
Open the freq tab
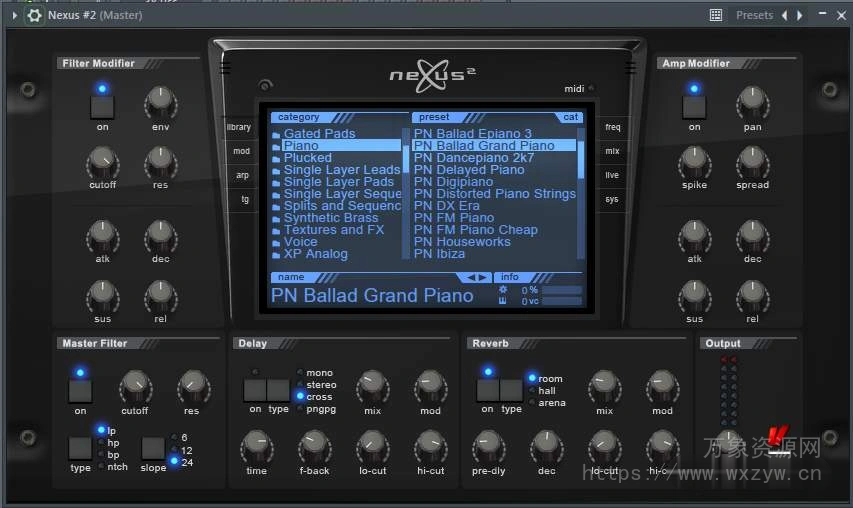pos(613,127)
